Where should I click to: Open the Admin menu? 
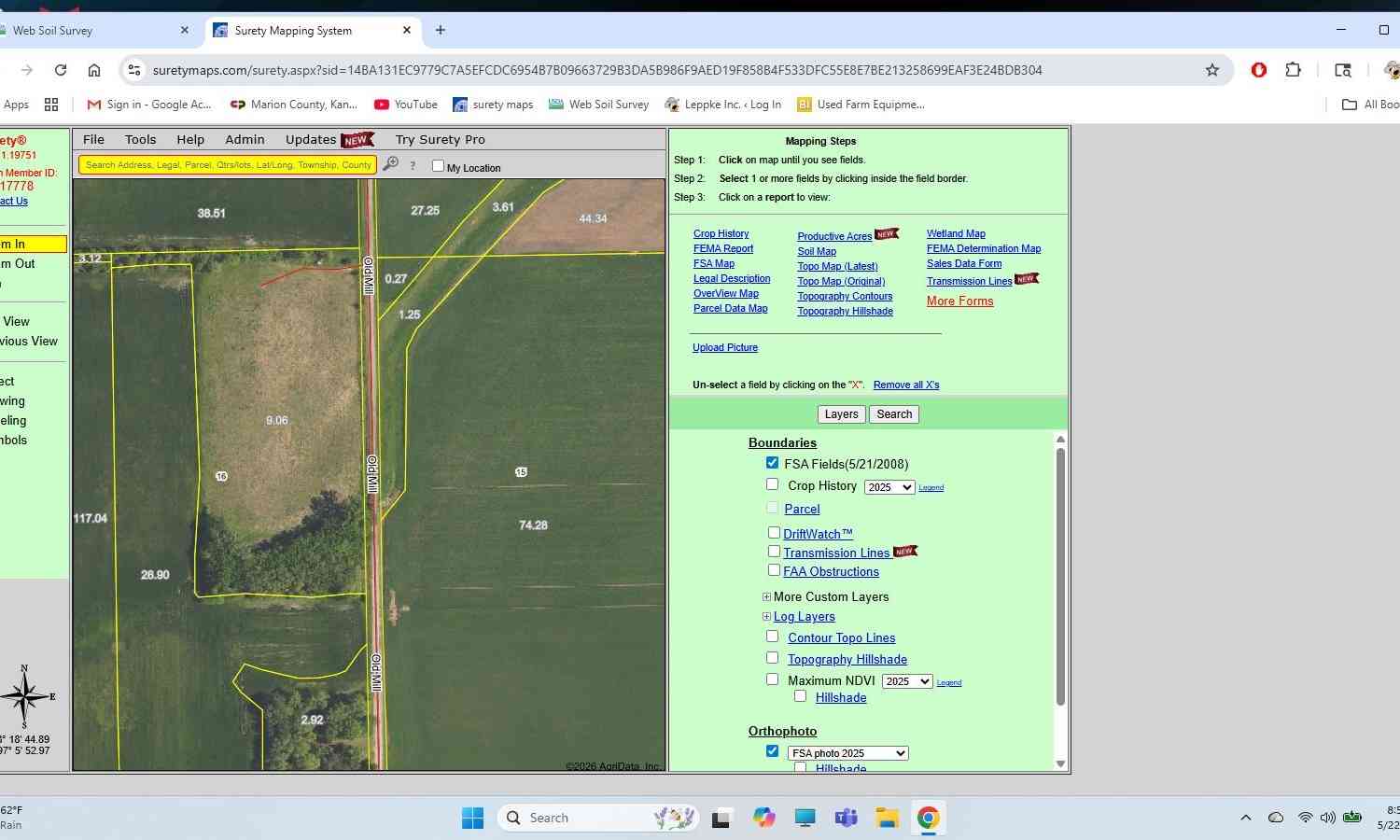245,139
